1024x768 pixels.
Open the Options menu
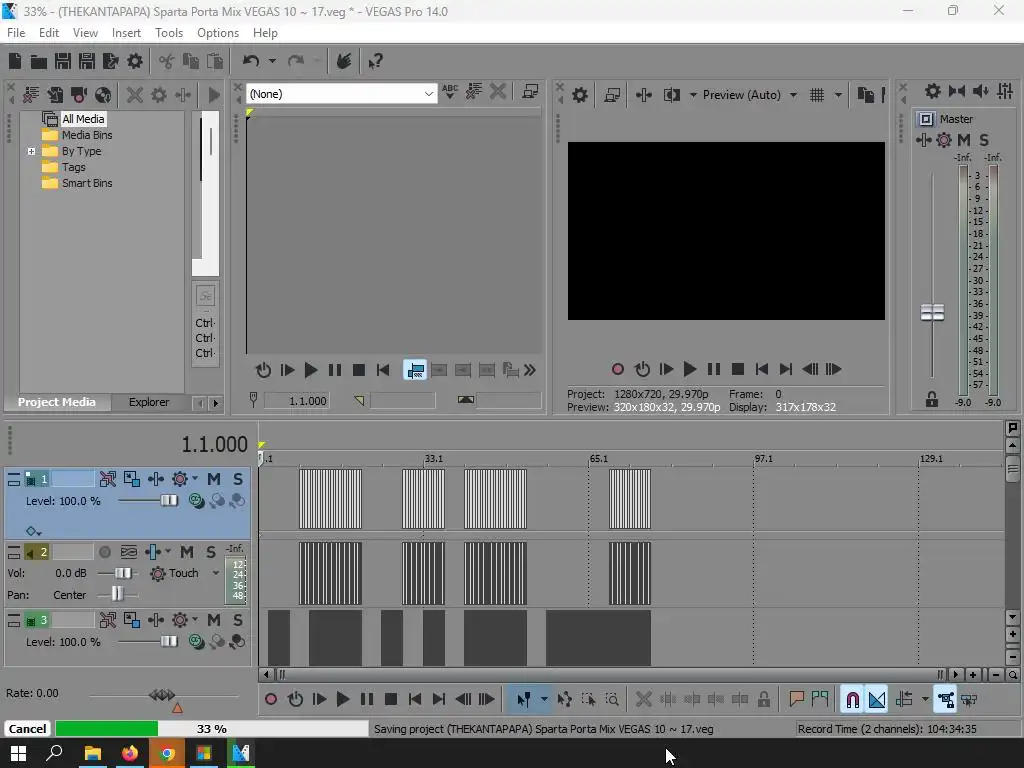(218, 33)
